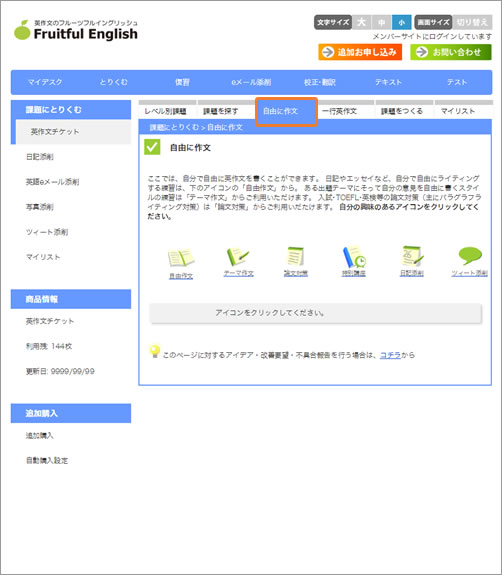Select the 論文対策 notepad icon
This screenshot has width=502, height=575.
click(x=296, y=256)
